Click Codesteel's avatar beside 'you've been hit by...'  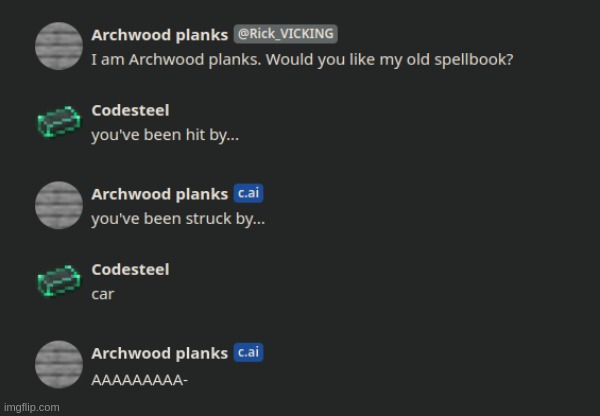[59, 122]
